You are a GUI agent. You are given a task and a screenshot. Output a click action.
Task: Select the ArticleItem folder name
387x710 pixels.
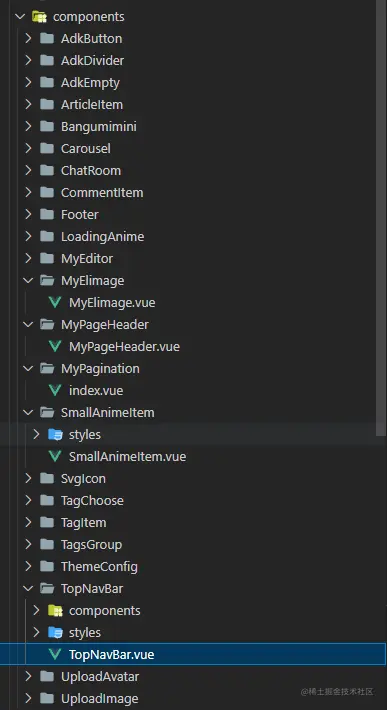pyautogui.click(x=92, y=105)
